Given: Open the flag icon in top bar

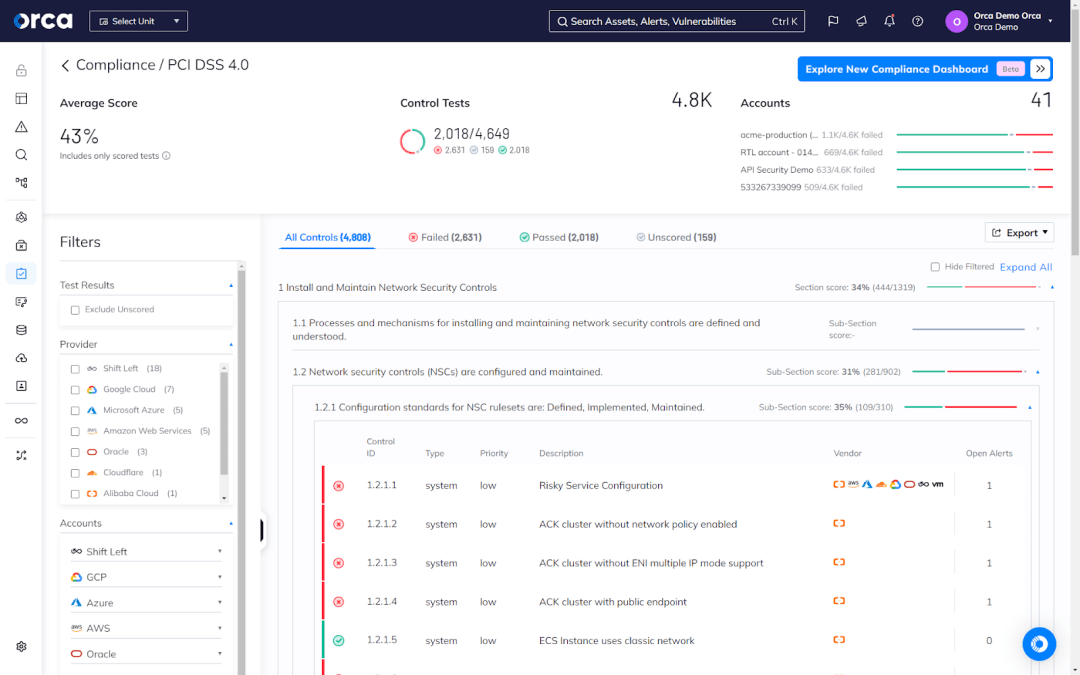Looking at the screenshot, I should 833,21.
